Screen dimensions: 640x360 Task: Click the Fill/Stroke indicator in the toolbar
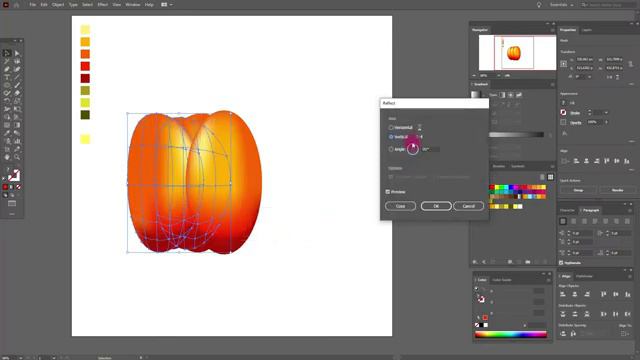coord(13,176)
